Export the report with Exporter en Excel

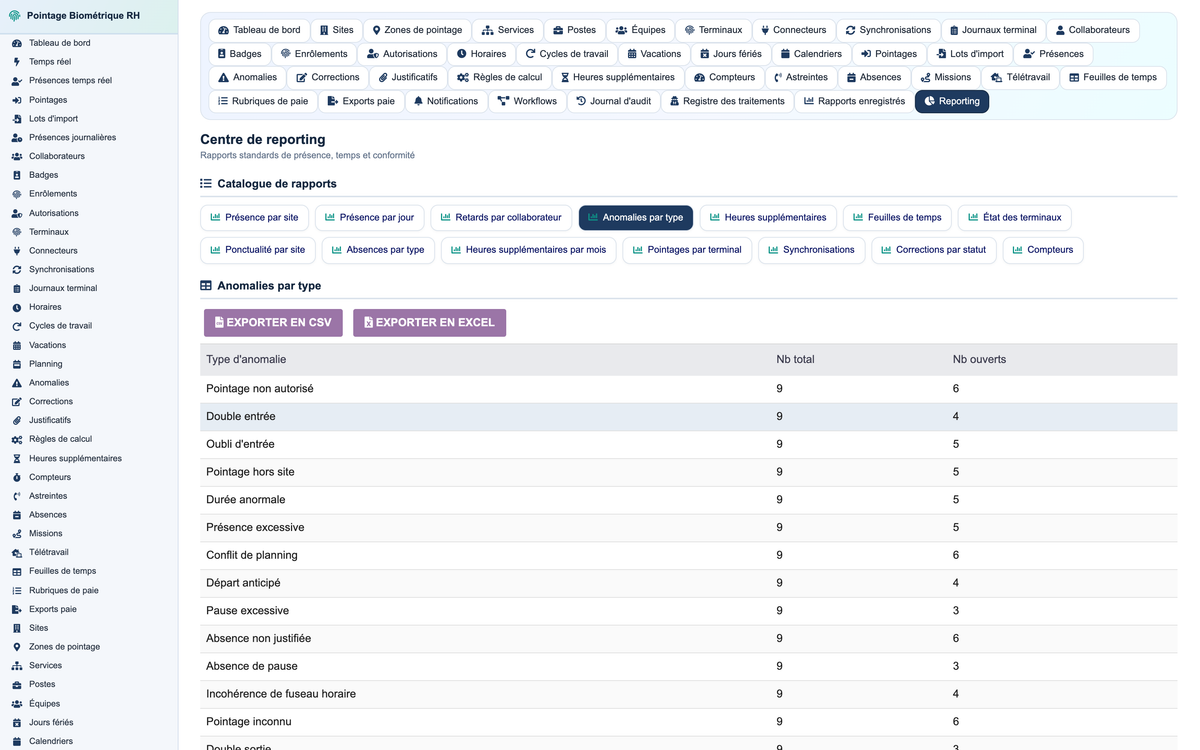pos(429,323)
